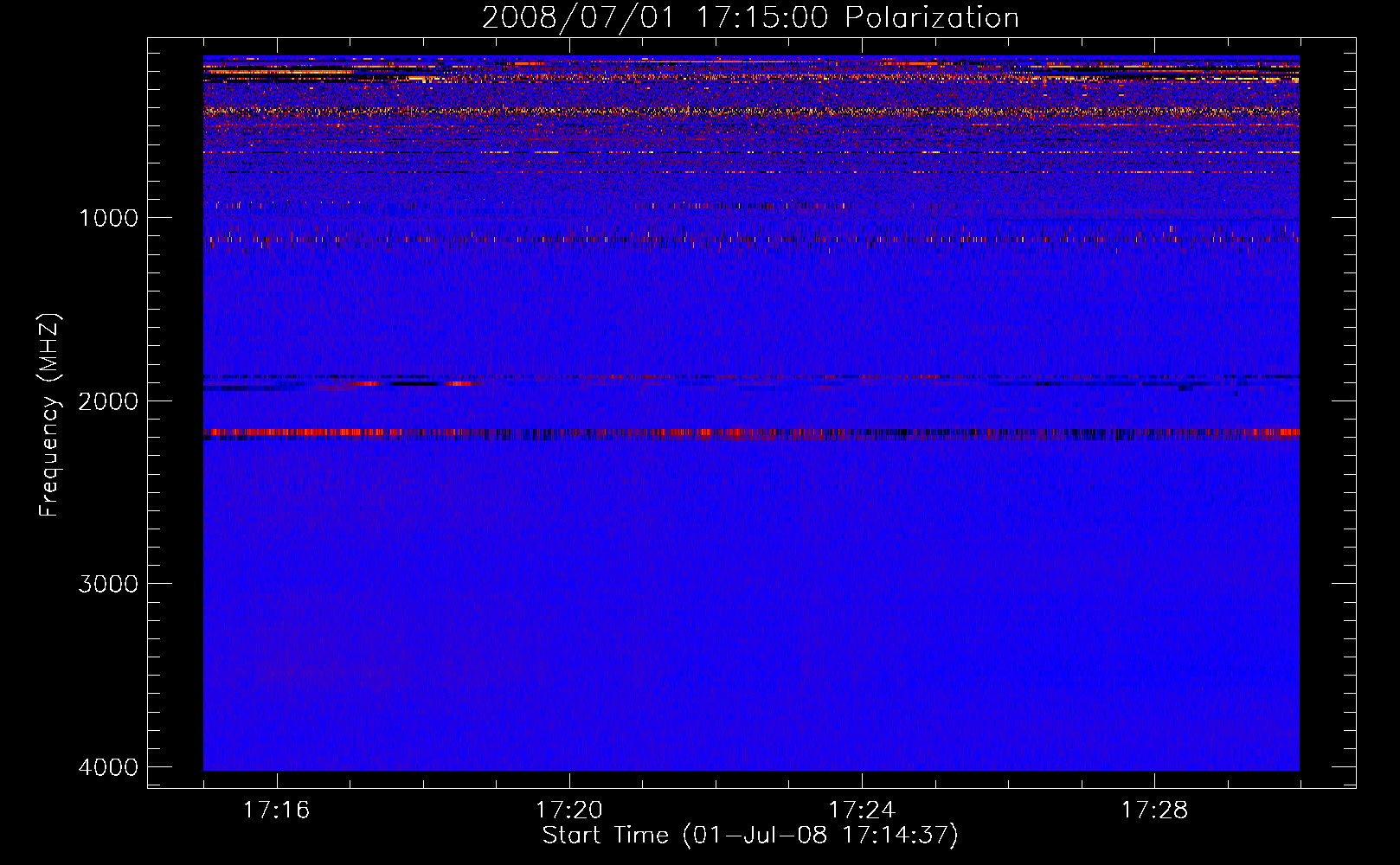The image size is (1400, 865).
Task: Click the 2000 frequency tick label
Action: (x=109, y=401)
